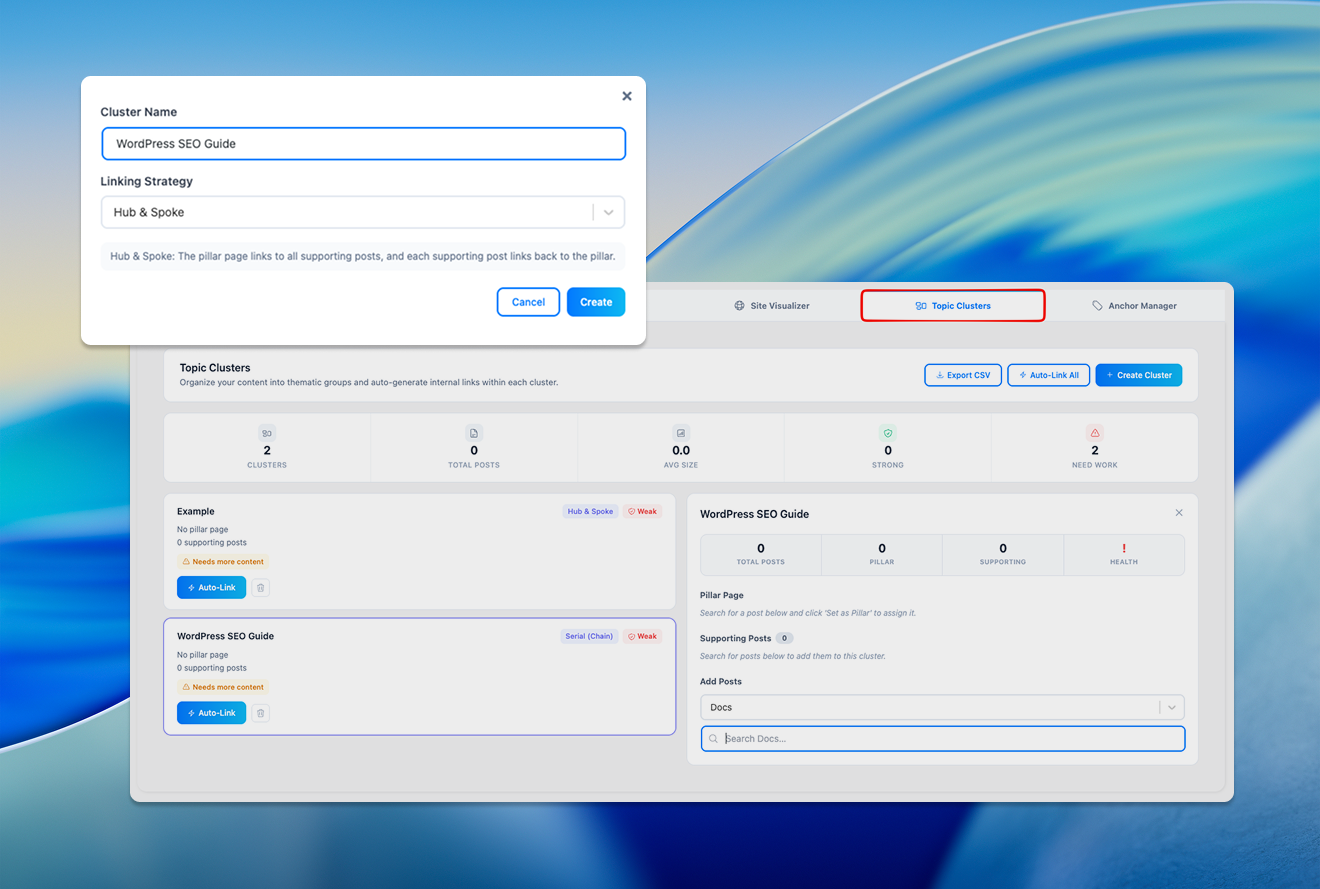Open the Linking Strategy dropdown

[363, 212]
